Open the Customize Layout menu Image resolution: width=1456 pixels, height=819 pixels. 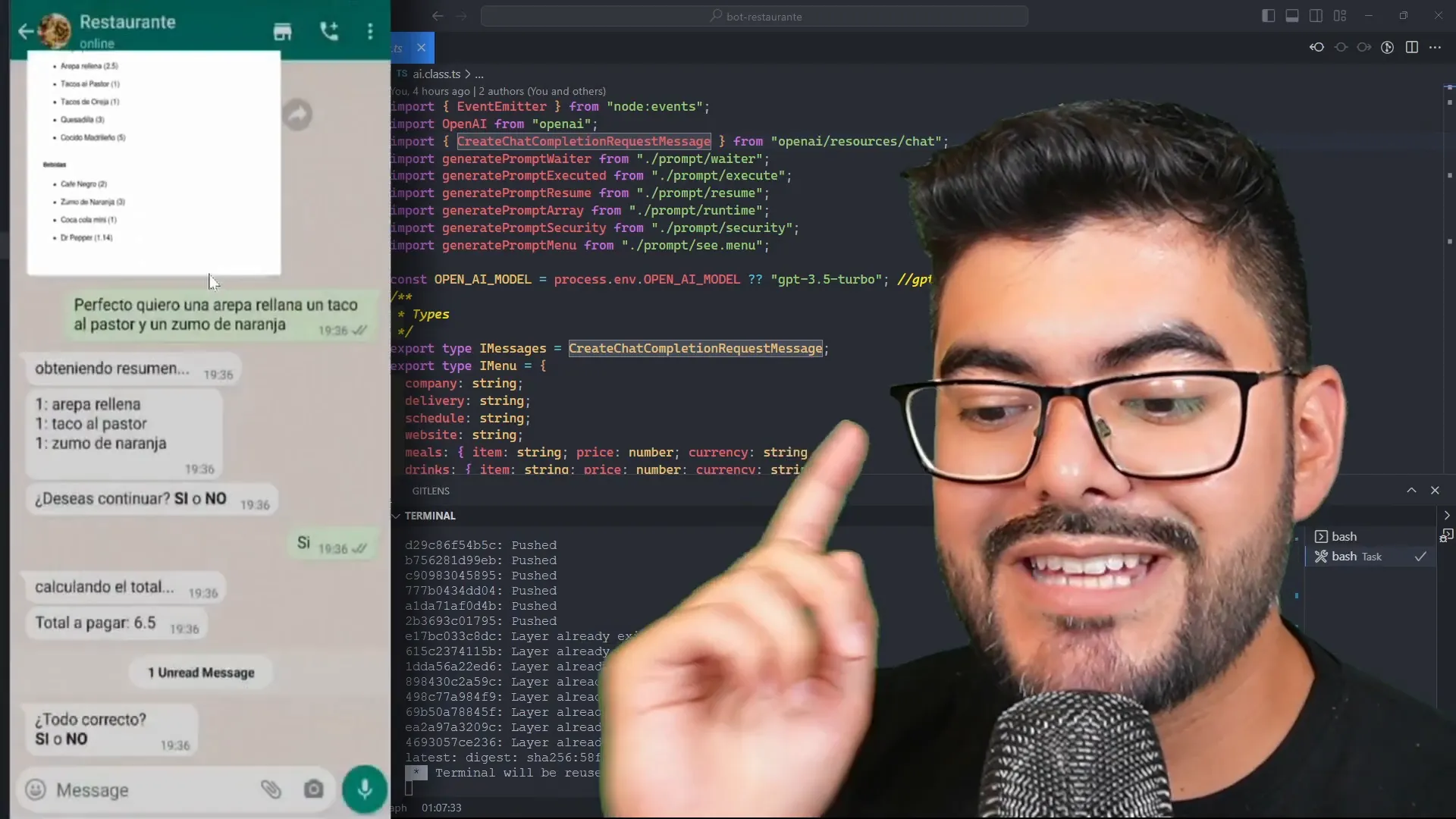point(1340,16)
